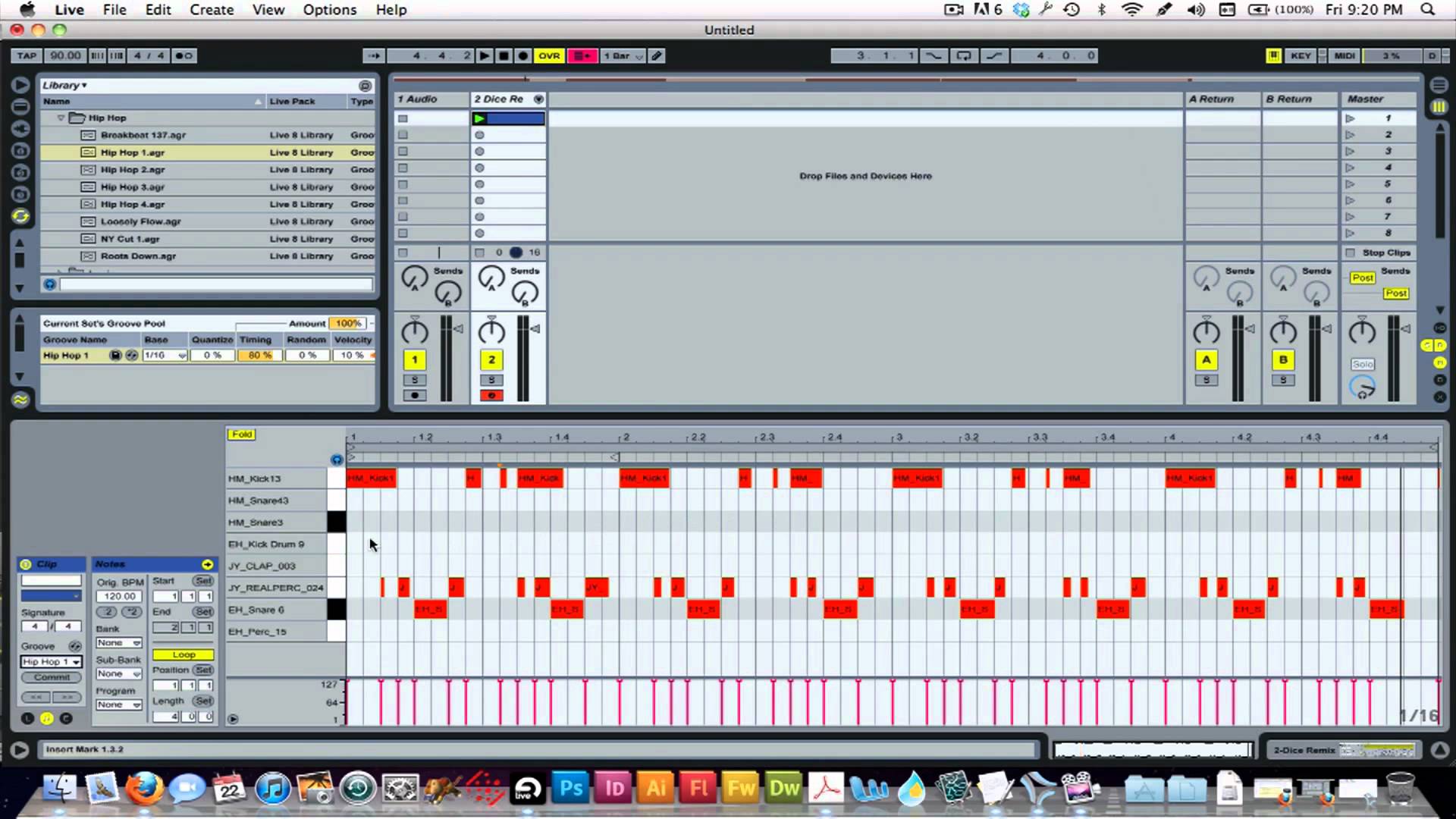The height and width of the screenshot is (819, 1456).
Task: Open the Bank None dropdown
Action: (x=118, y=643)
